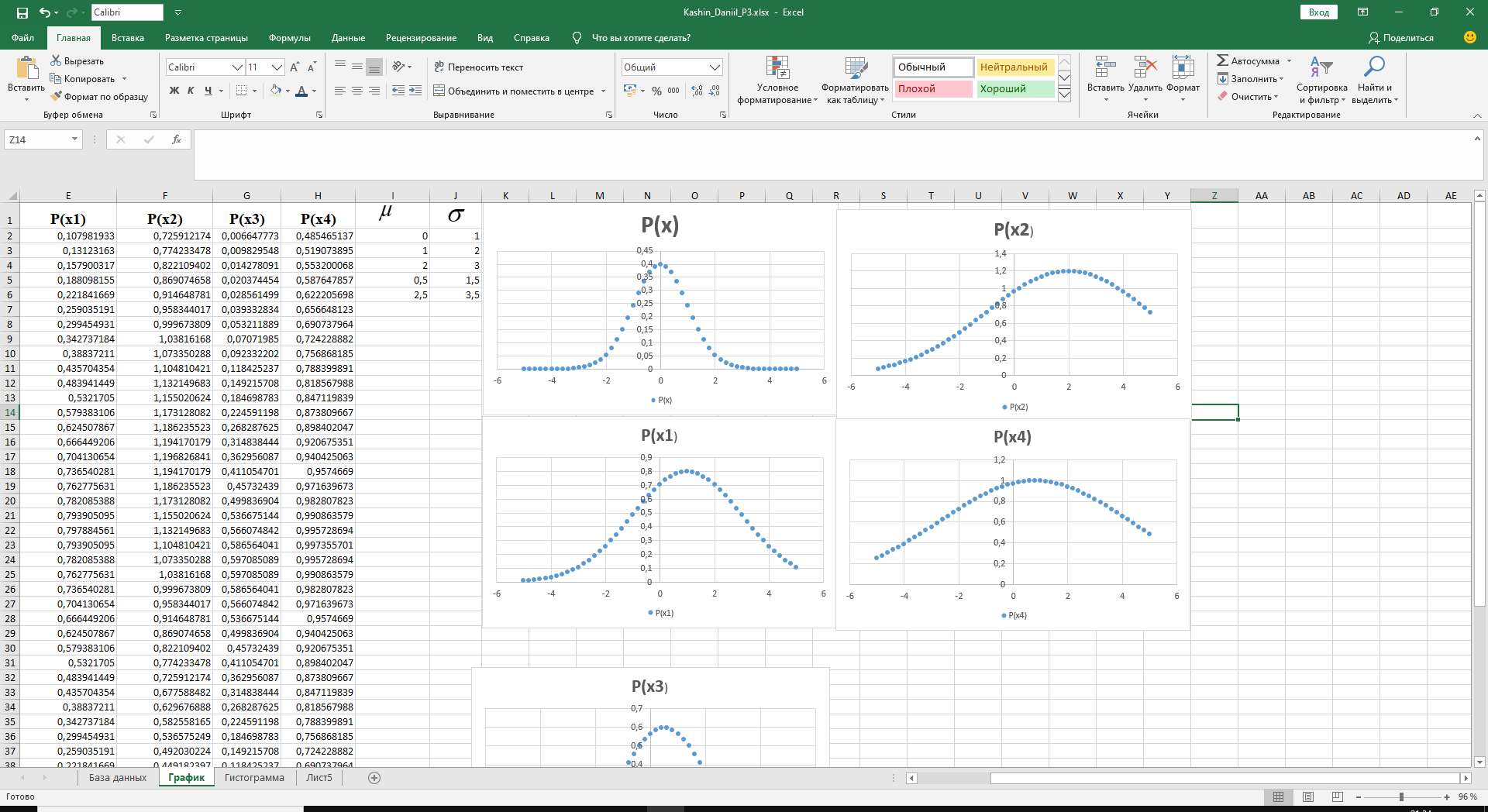
Task: Align text to the bottom of cell
Action: [x=374, y=67]
